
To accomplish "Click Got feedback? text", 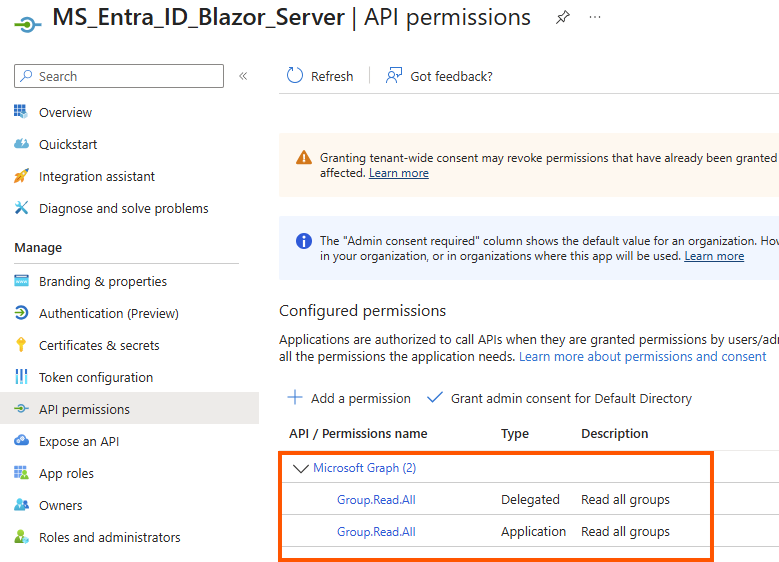I will coord(451,77).
